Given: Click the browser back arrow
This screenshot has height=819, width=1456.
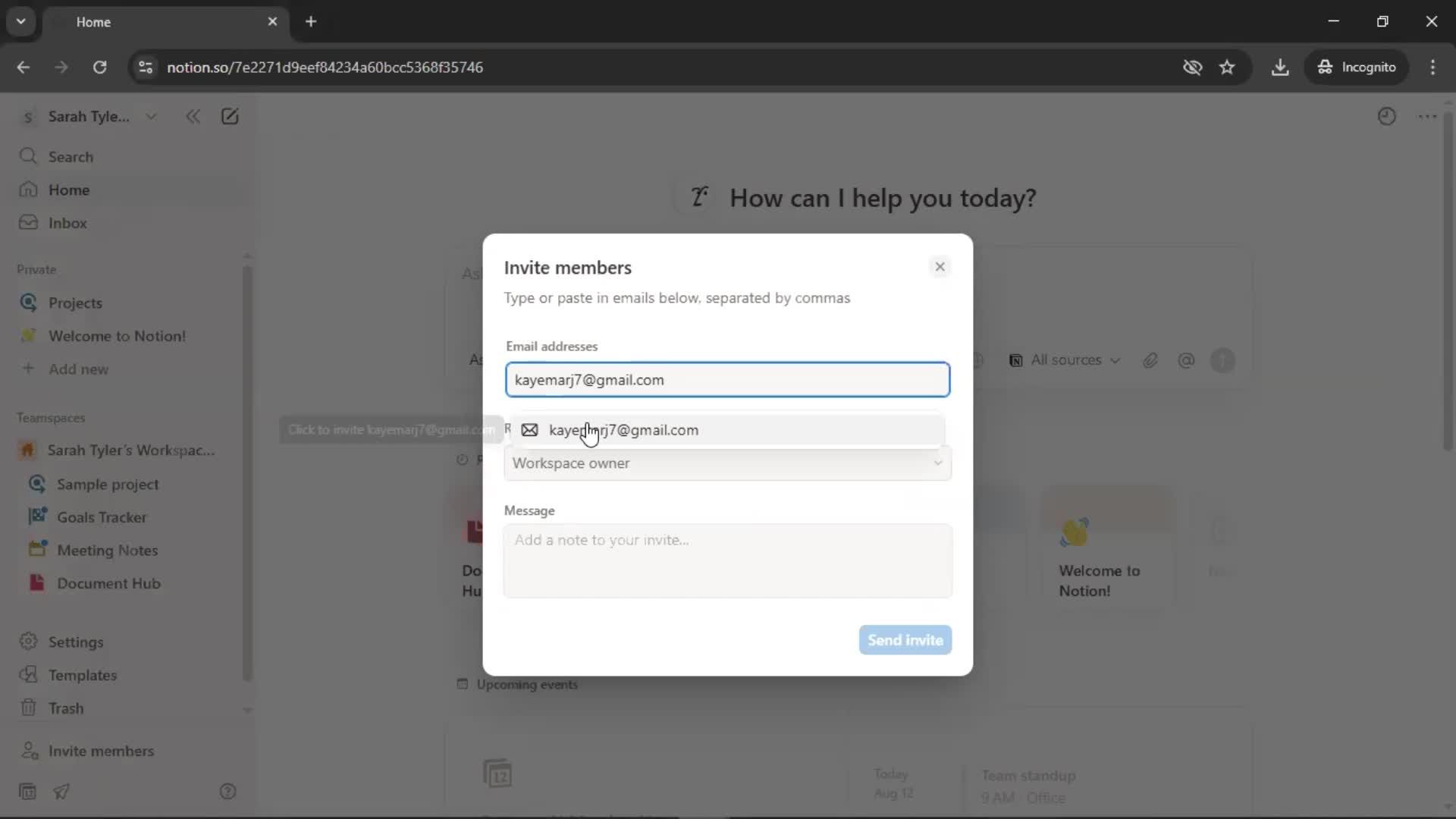Looking at the screenshot, I should [24, 67].
